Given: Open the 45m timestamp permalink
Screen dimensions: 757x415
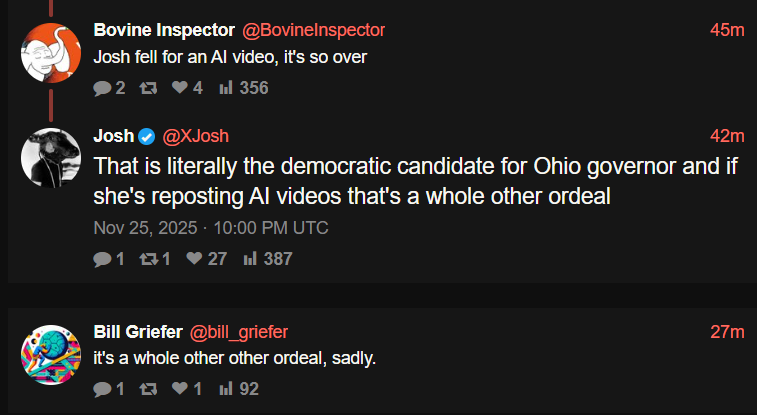Looking at the screenshot, I should pos(727,30).
